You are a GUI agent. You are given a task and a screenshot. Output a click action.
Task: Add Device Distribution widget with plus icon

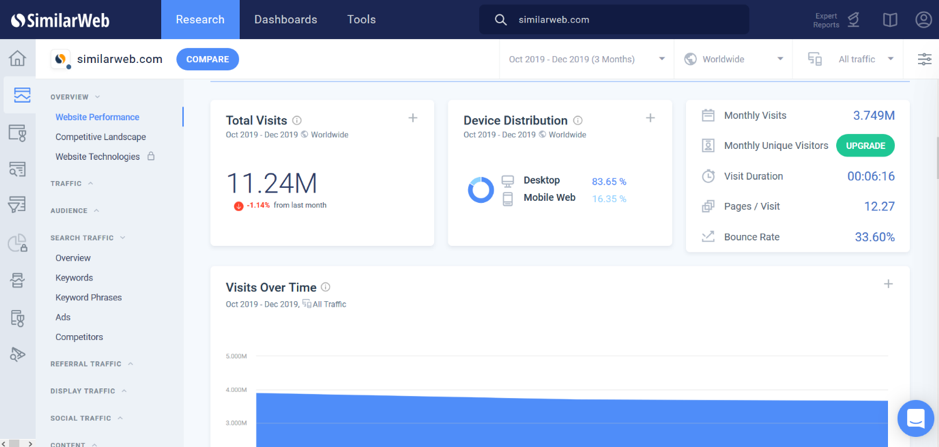(650, 118)
